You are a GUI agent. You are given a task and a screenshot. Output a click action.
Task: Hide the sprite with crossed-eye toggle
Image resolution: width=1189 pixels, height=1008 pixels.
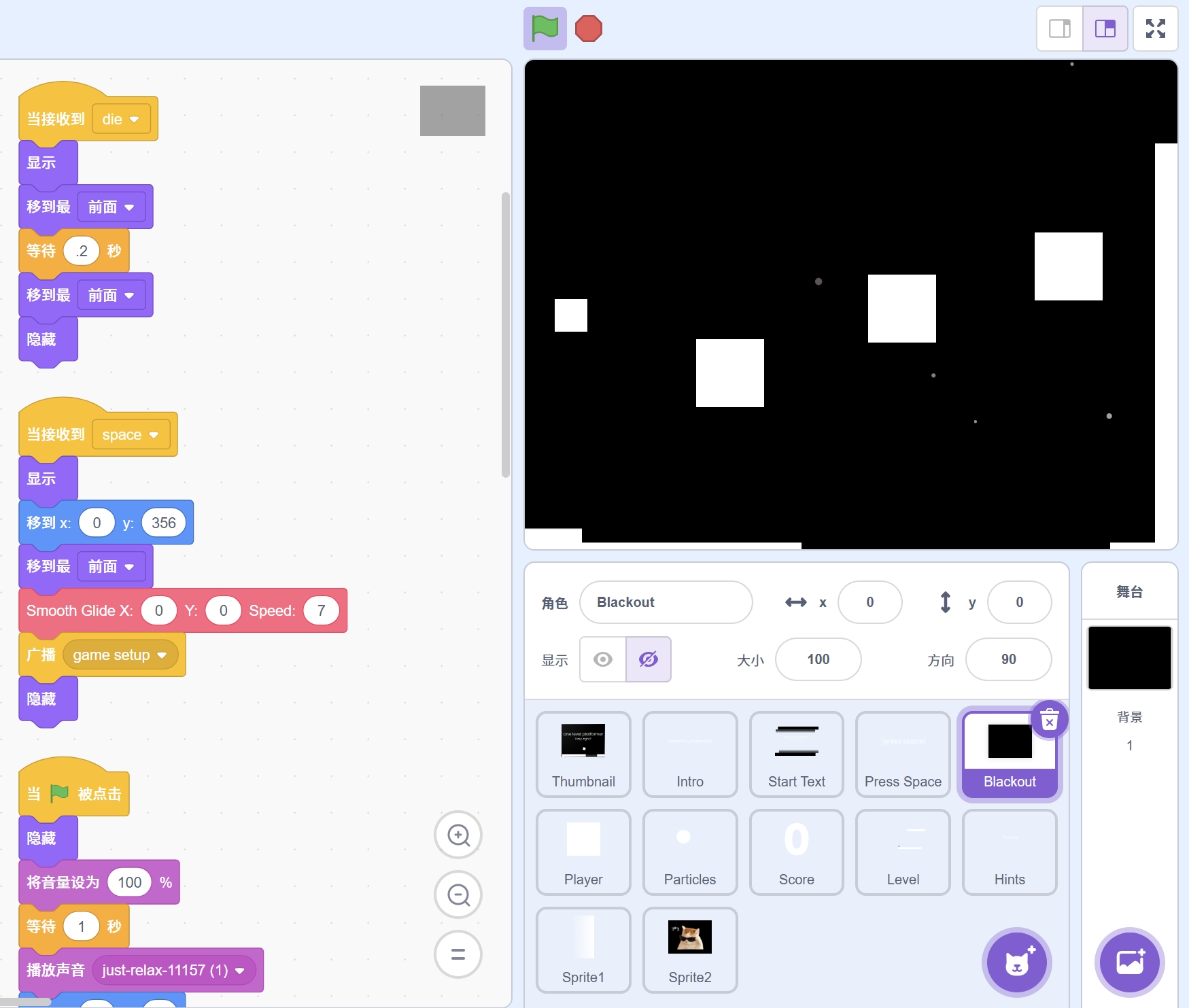point(649,659)
